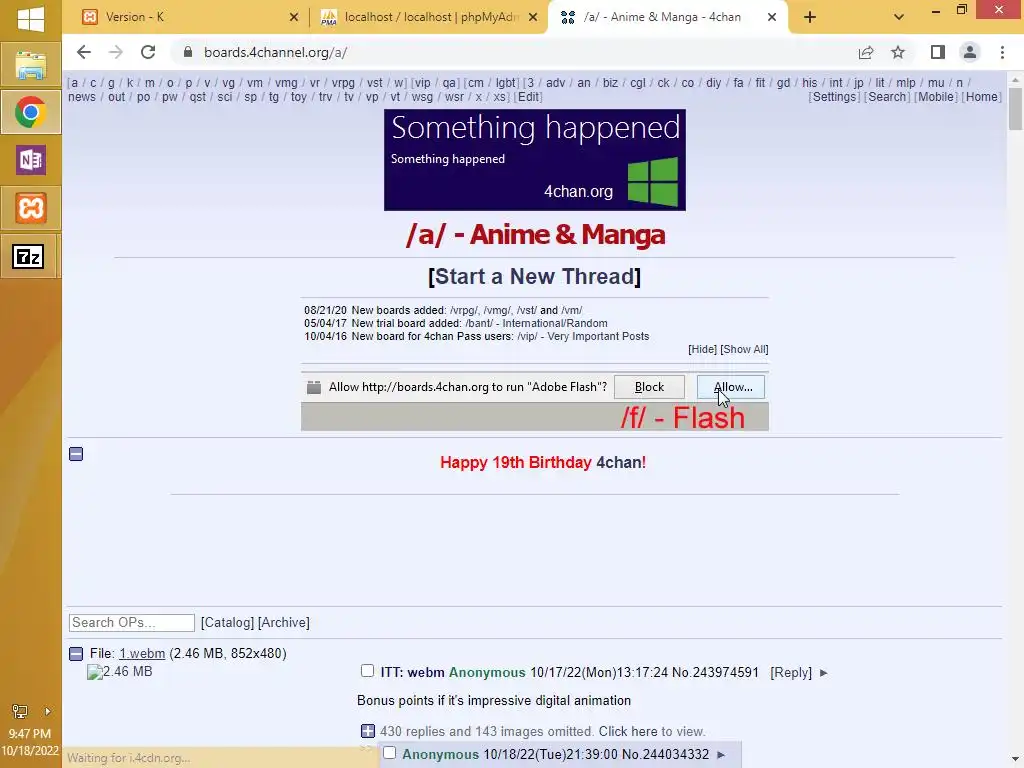The width and height of the screenshot is (1024, 768).
Task: Open the Windows Start button
Action: tap(31, 18)
